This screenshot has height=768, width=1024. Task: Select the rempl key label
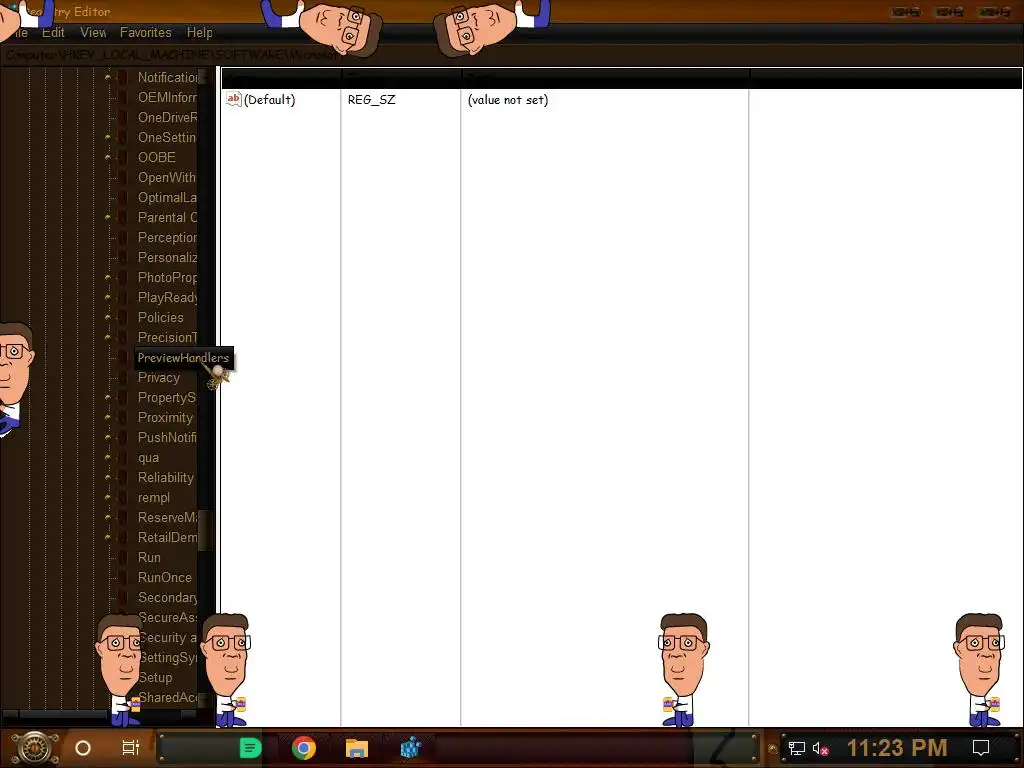coord(153,498)
